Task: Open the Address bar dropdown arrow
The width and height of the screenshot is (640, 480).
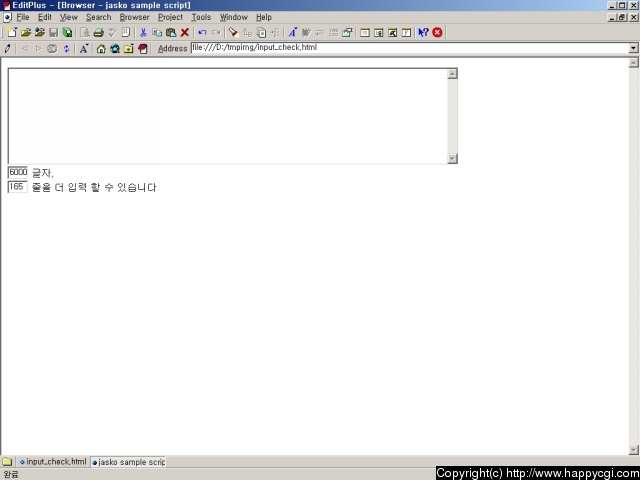Action: pyautogui.click(x=633, y=48)
